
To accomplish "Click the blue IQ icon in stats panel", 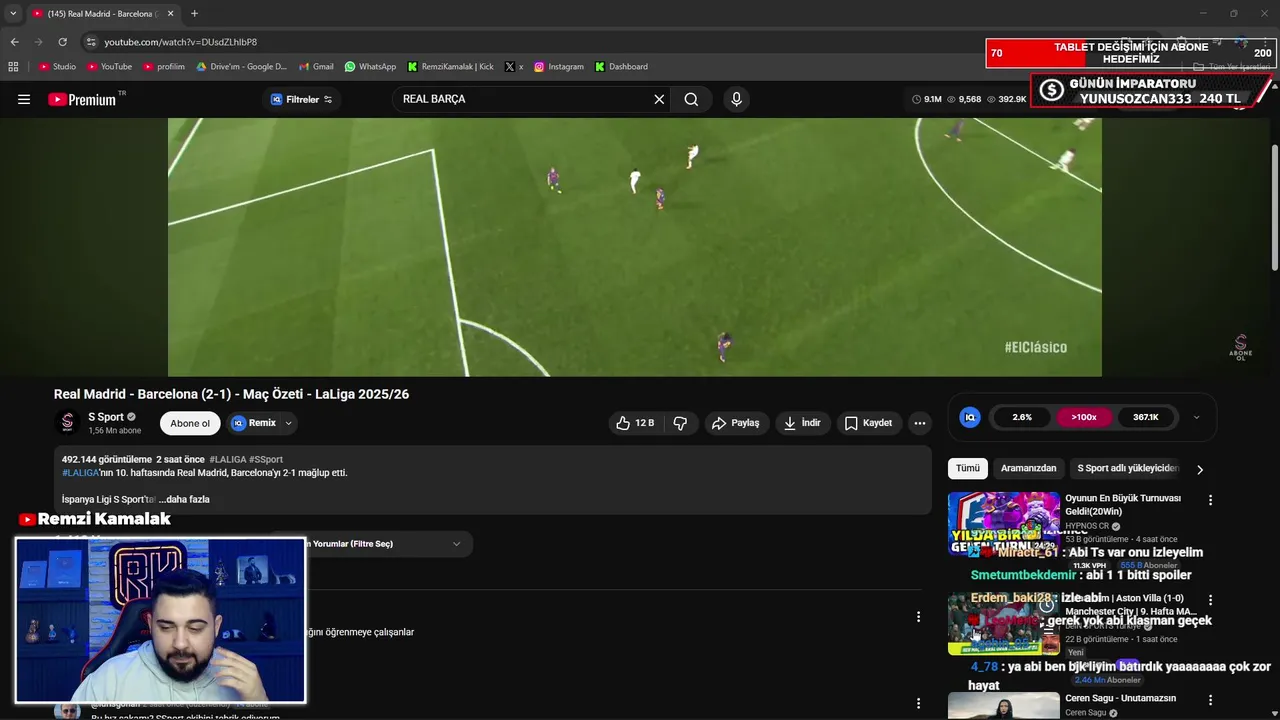I will tap(970, 417).
